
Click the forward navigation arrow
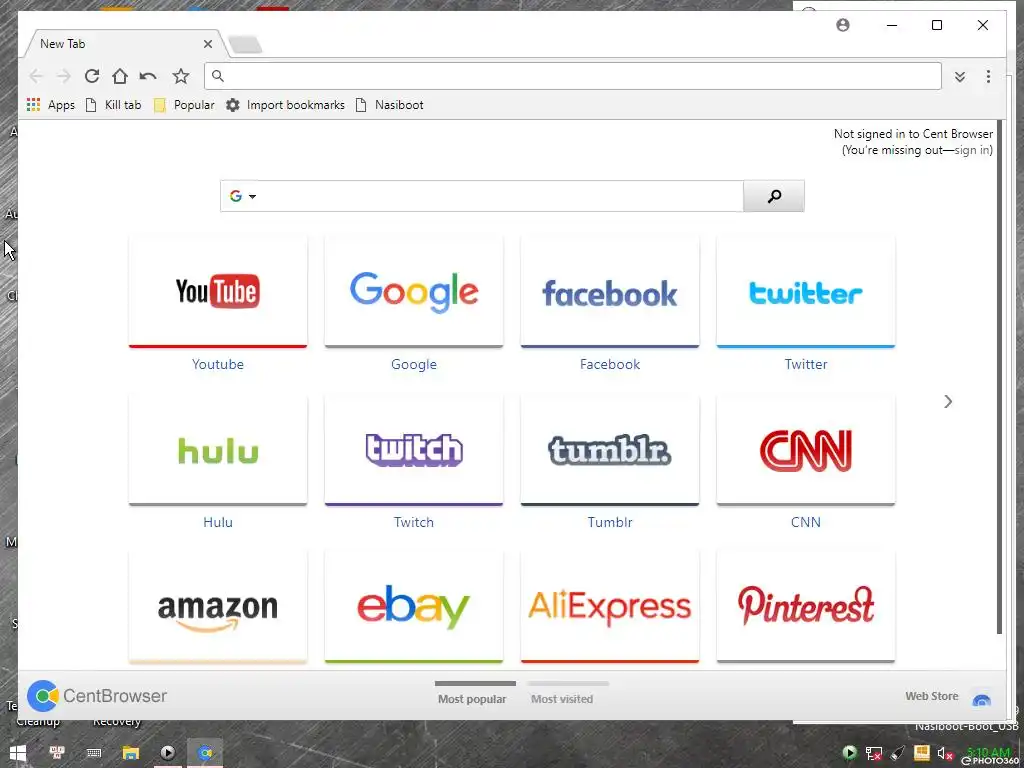coord(63,76)
